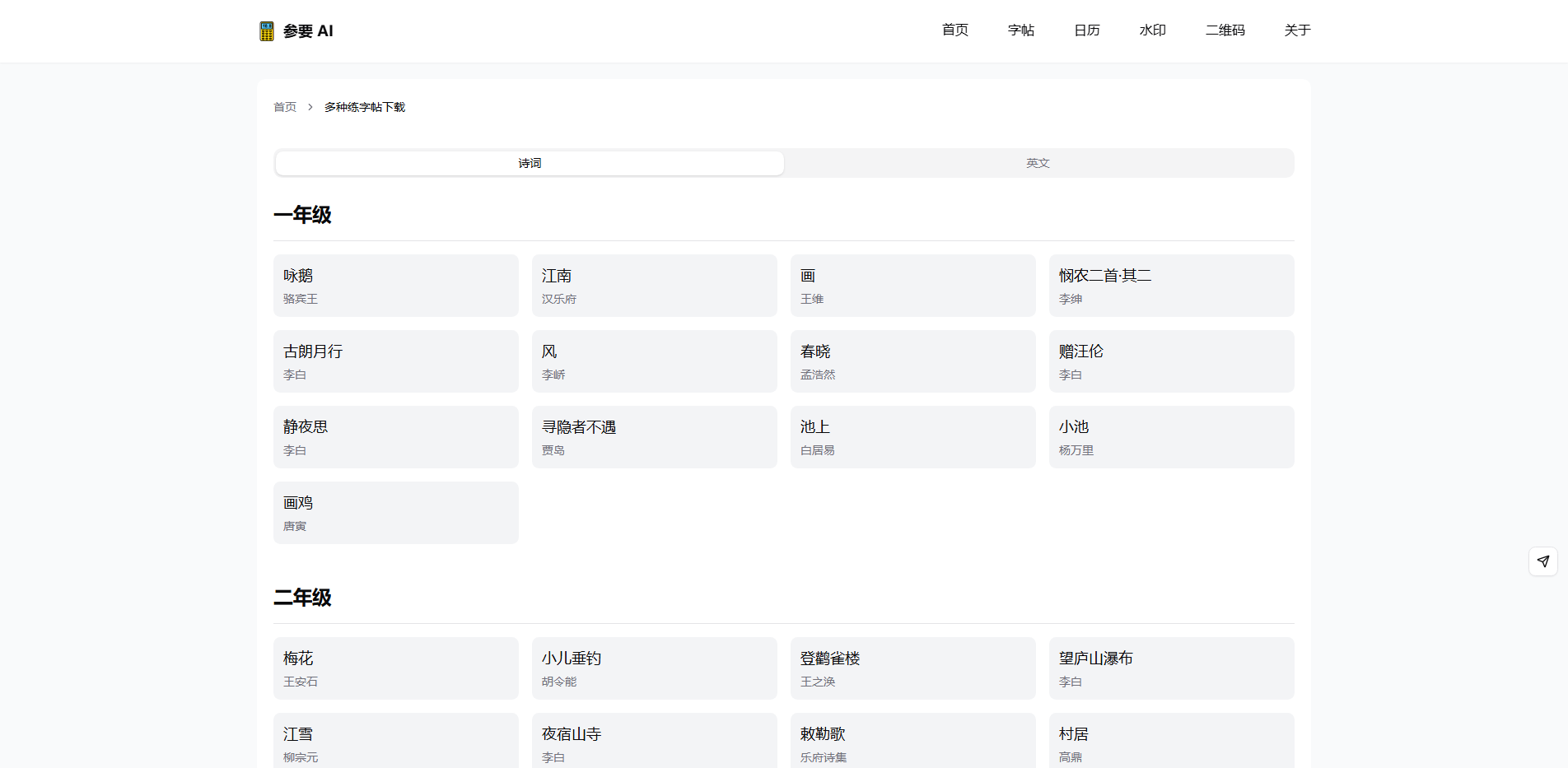This screenshot has width=1568, height=768.
Task: Open the 登鹳雀楼 card
Action: pyautogui.click(x=912, y=668)
